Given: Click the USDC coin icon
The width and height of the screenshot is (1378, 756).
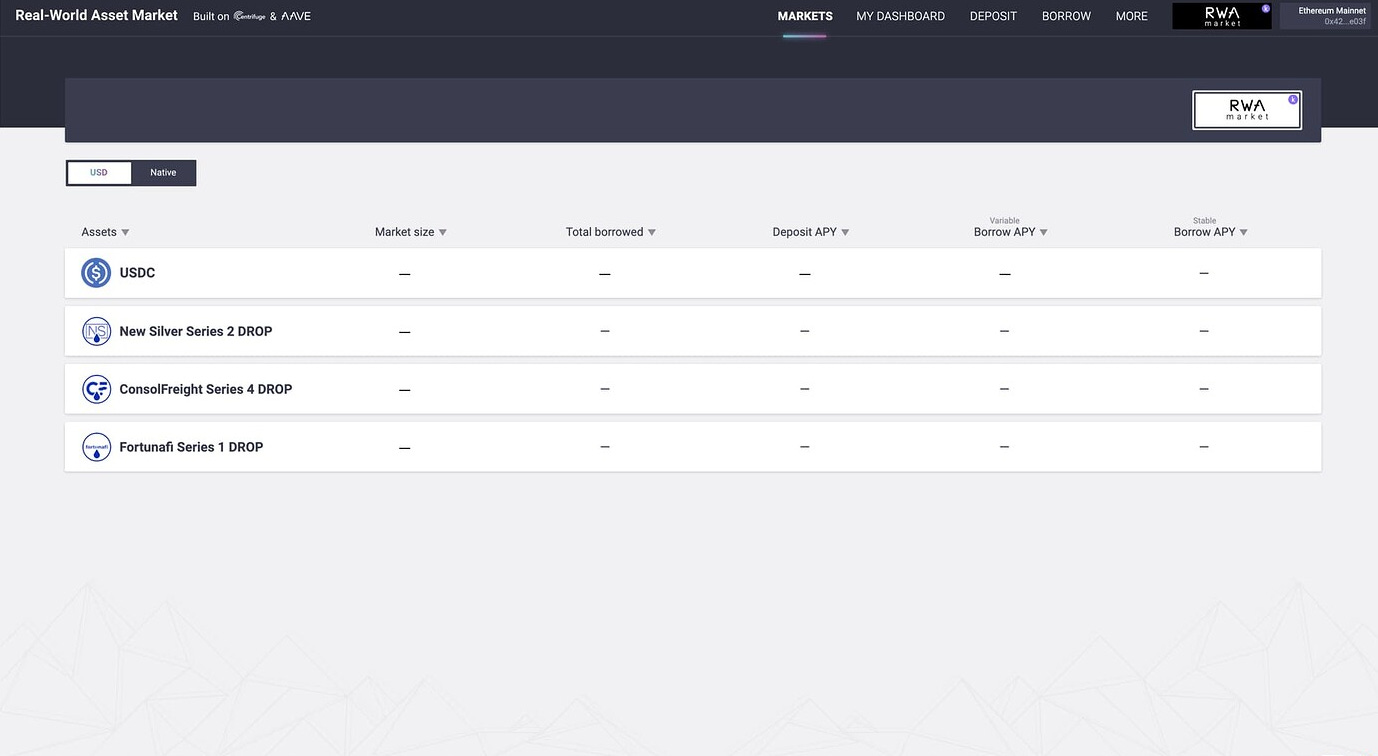Looking at the screenshot, I should pos(96,273).
